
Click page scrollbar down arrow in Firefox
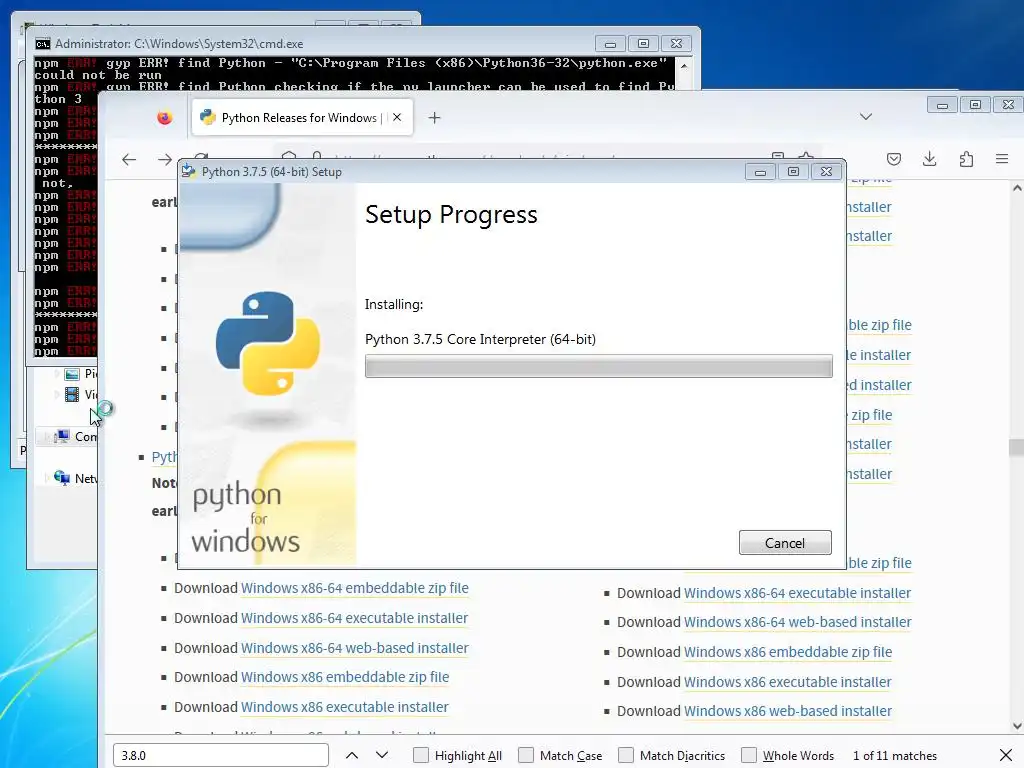click(1017, 726)
